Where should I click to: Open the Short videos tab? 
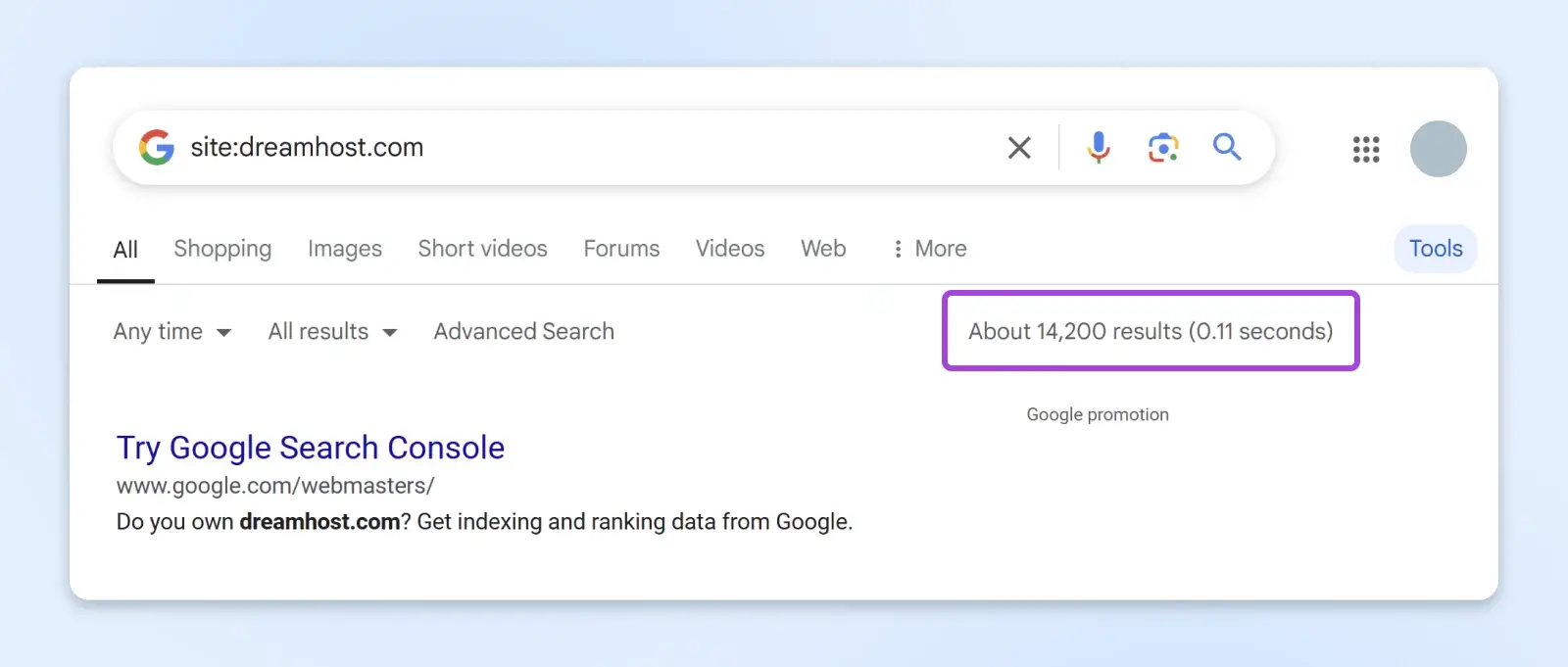point(482,249)
